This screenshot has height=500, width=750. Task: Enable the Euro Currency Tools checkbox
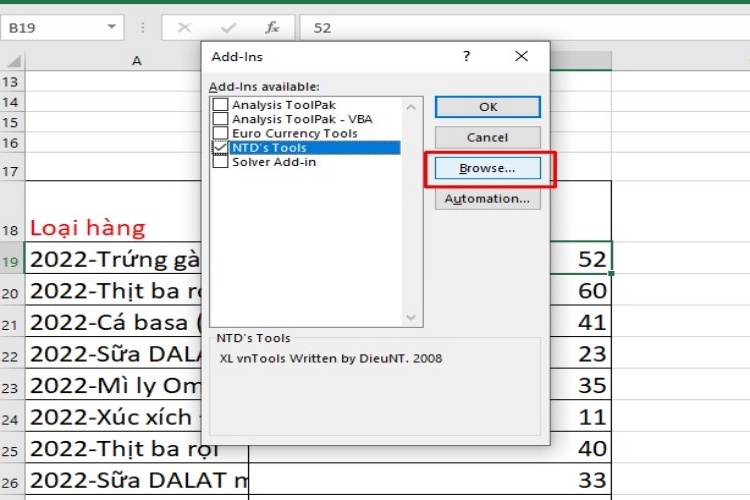pos(221,133)
